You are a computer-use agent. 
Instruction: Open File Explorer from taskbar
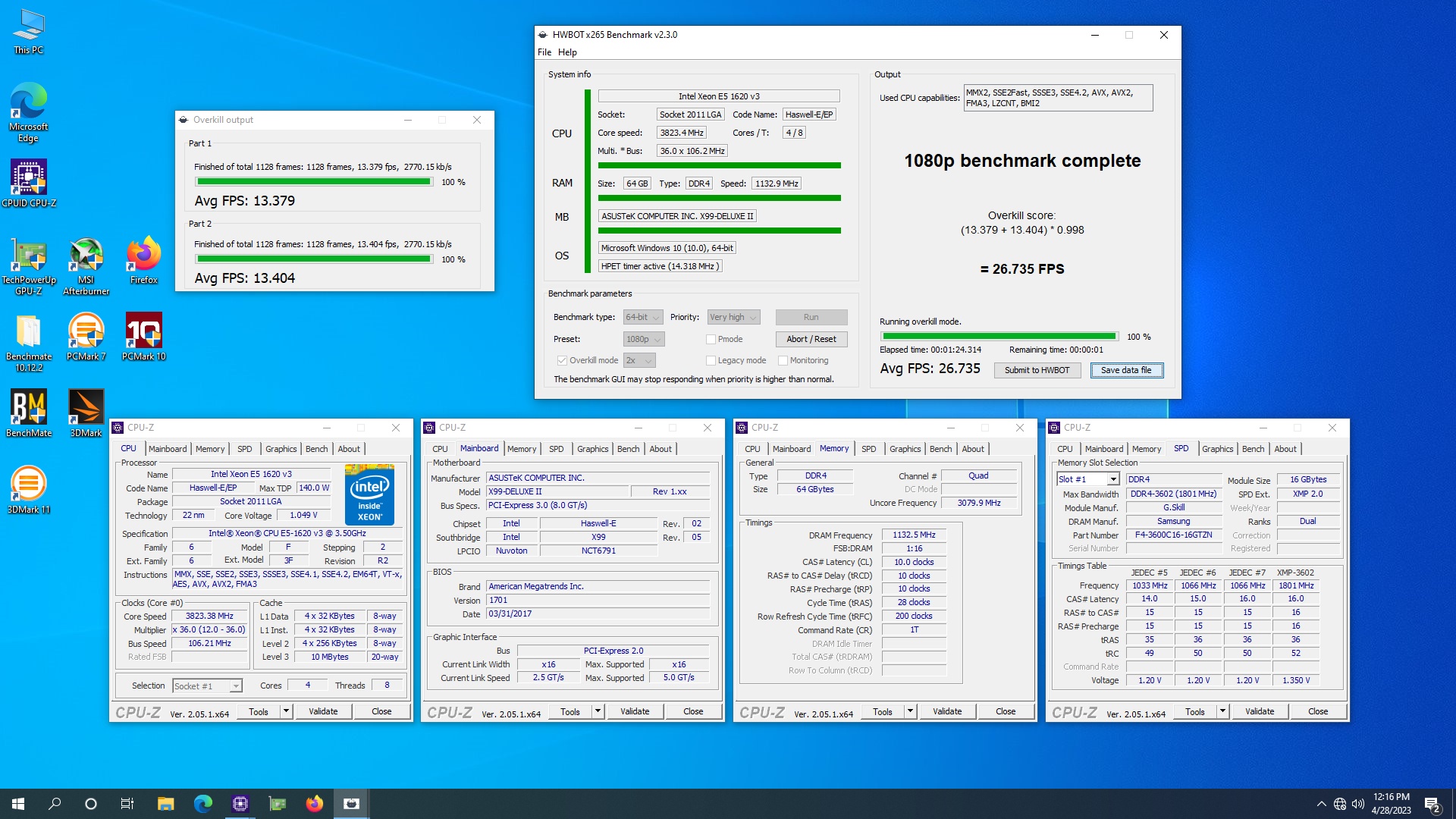166,804
